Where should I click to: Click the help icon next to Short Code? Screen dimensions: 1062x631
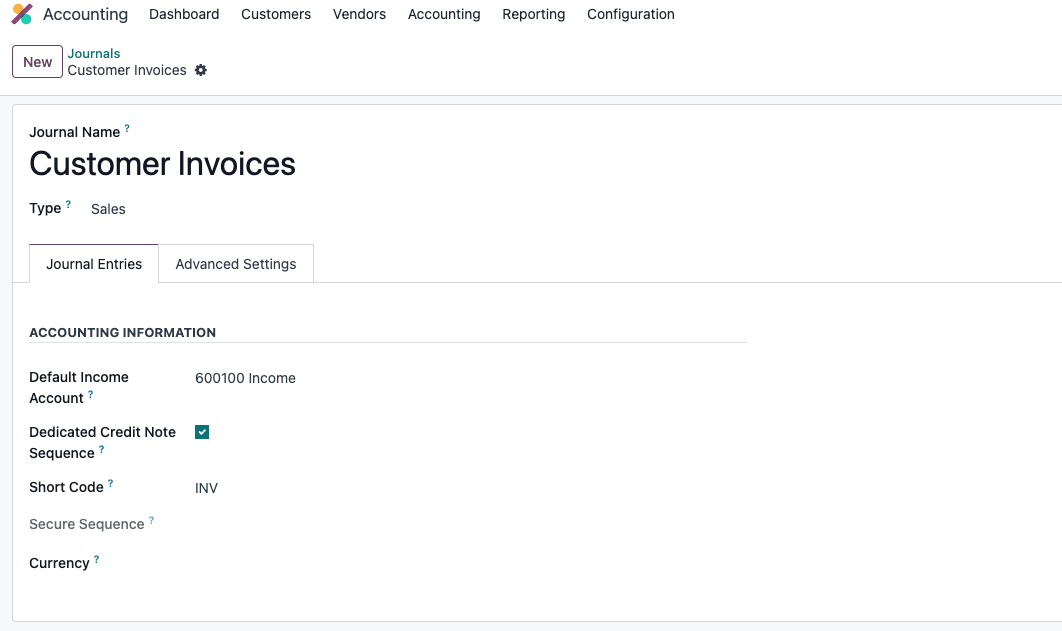point(110,483)
